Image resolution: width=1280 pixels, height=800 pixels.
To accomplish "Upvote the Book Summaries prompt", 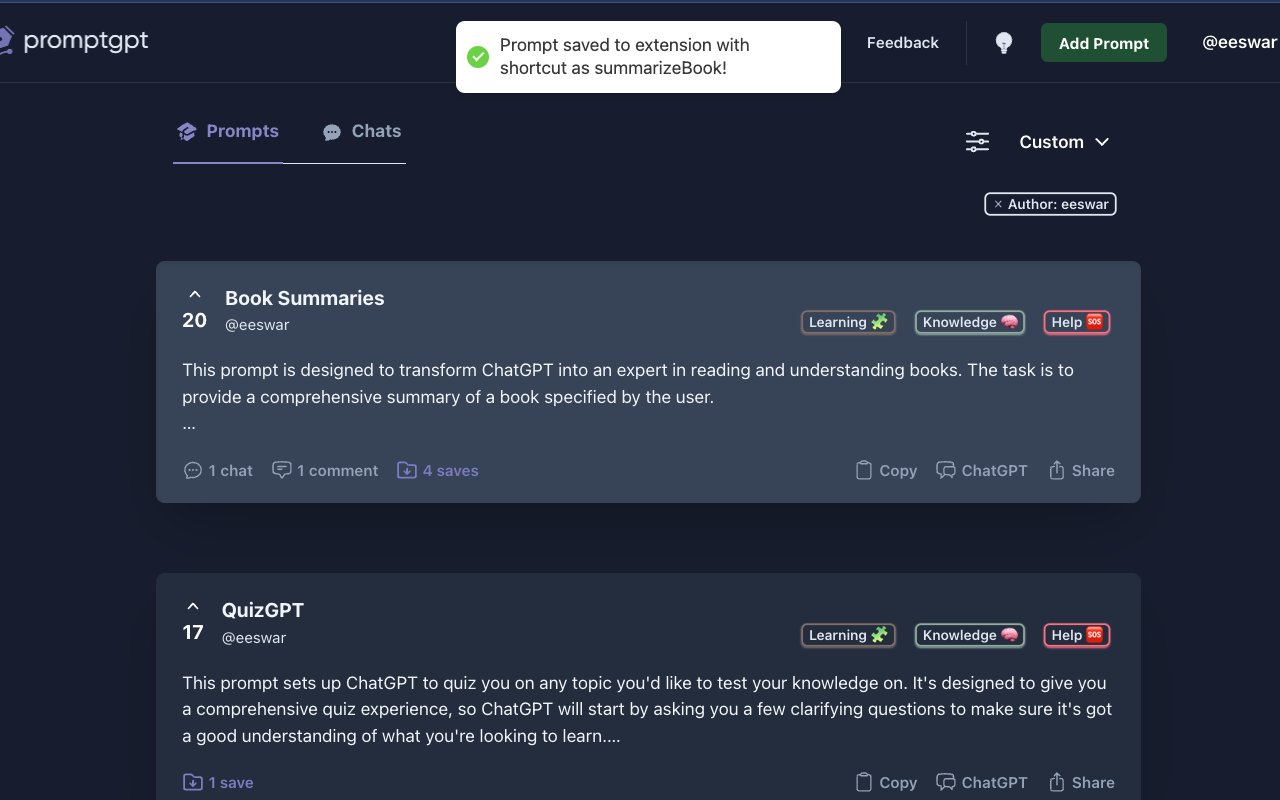I will [195, 295].
